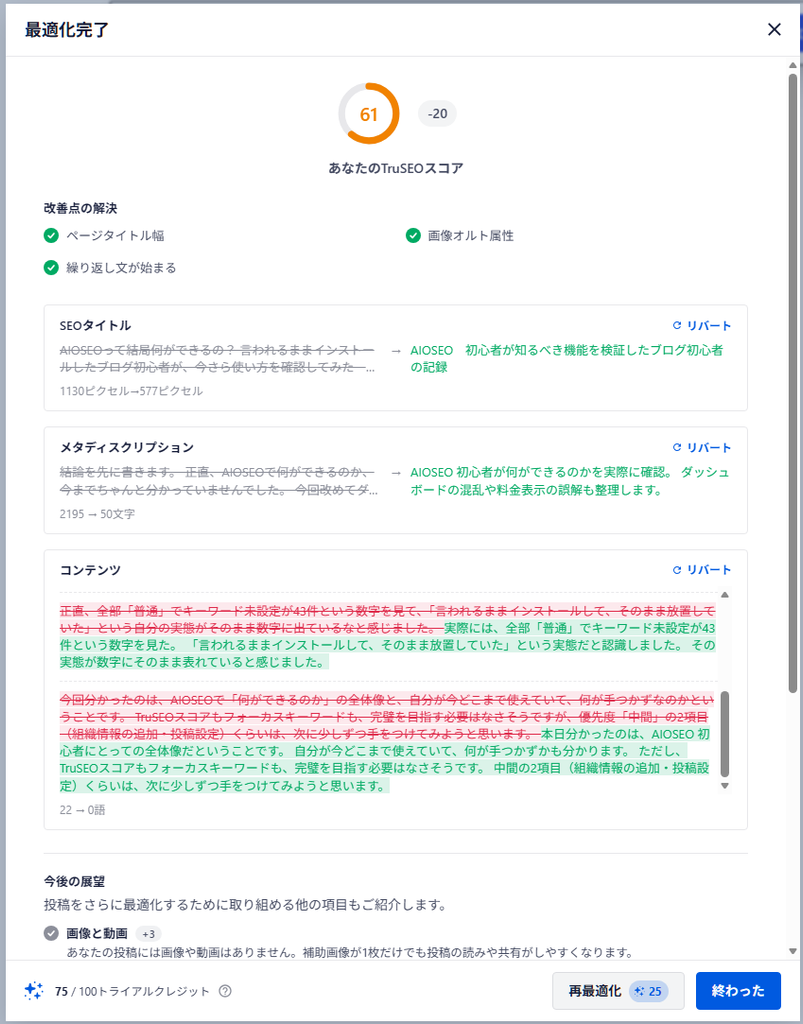Click the 再最適化 button
This screenshot has height=1024, width=803.
(618, 991)
